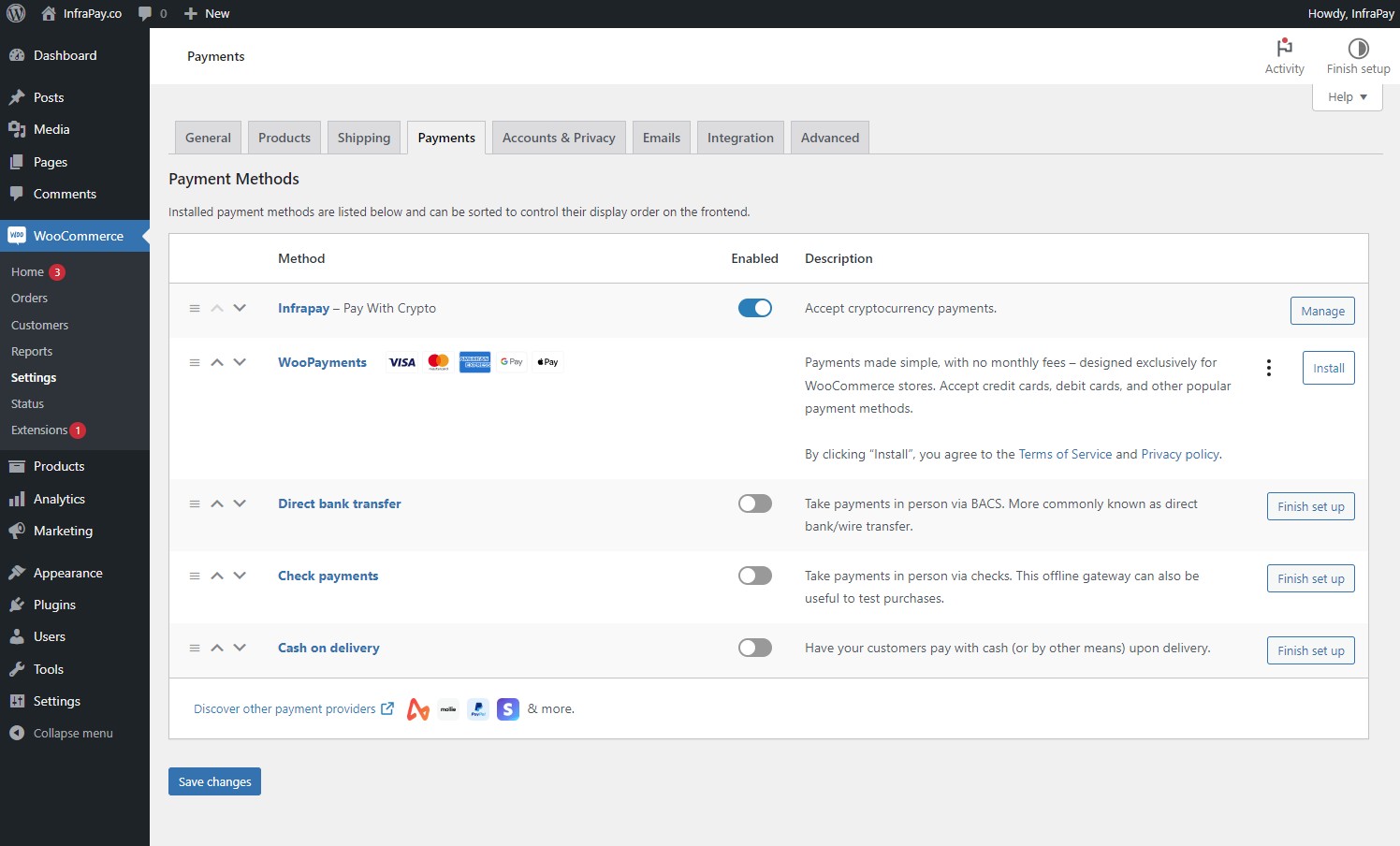Switch to the General tab
This screenshot has width=1400, height=846.
(x=208, y=138)
